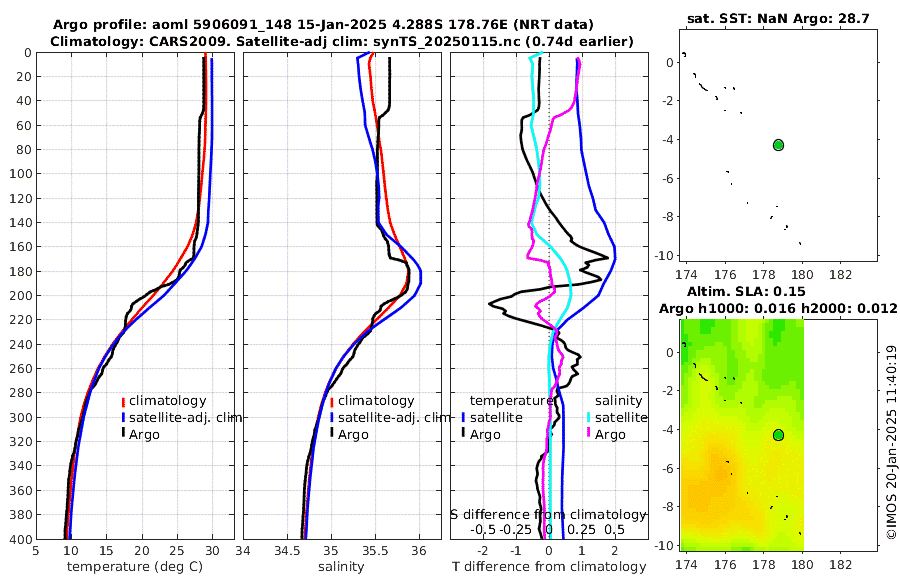Click 'S difference from climatology' label
900x580 pixels.
coord(548,515)
